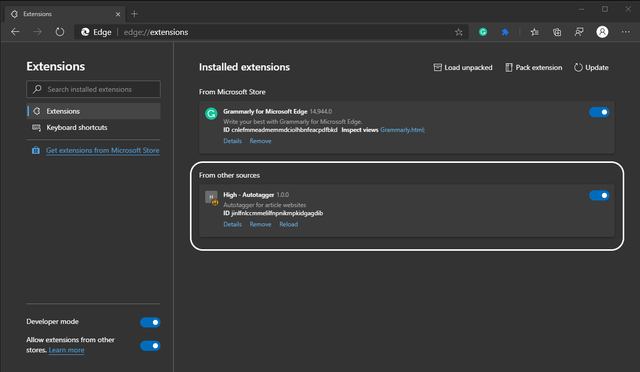Reload the page with refresh icon
The image size is (640, 372).
pos(60,32)
